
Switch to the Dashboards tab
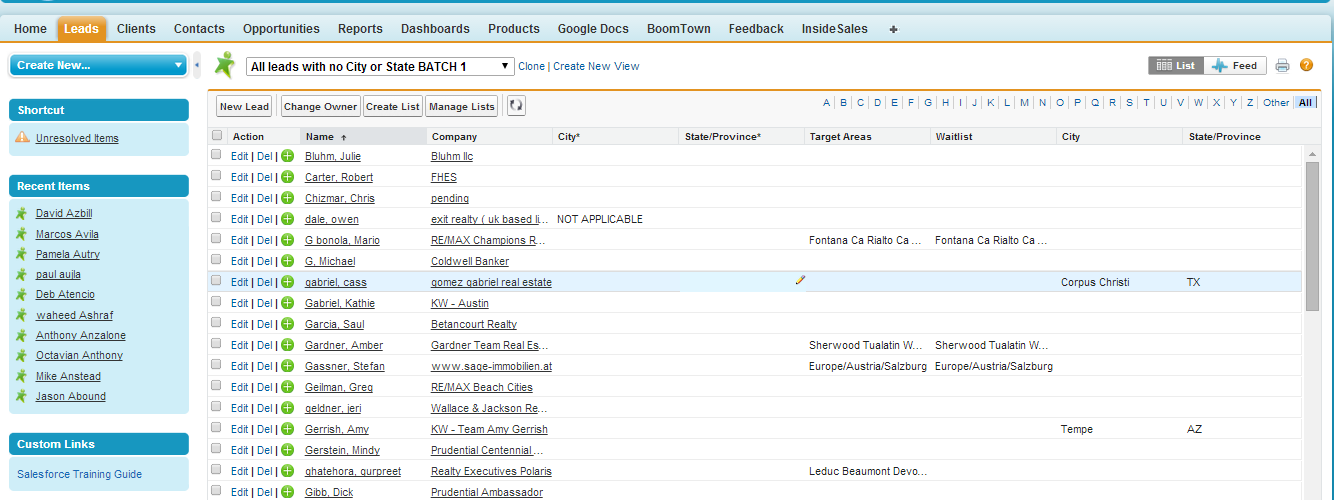pyautogui.click(x=435, y=29)
